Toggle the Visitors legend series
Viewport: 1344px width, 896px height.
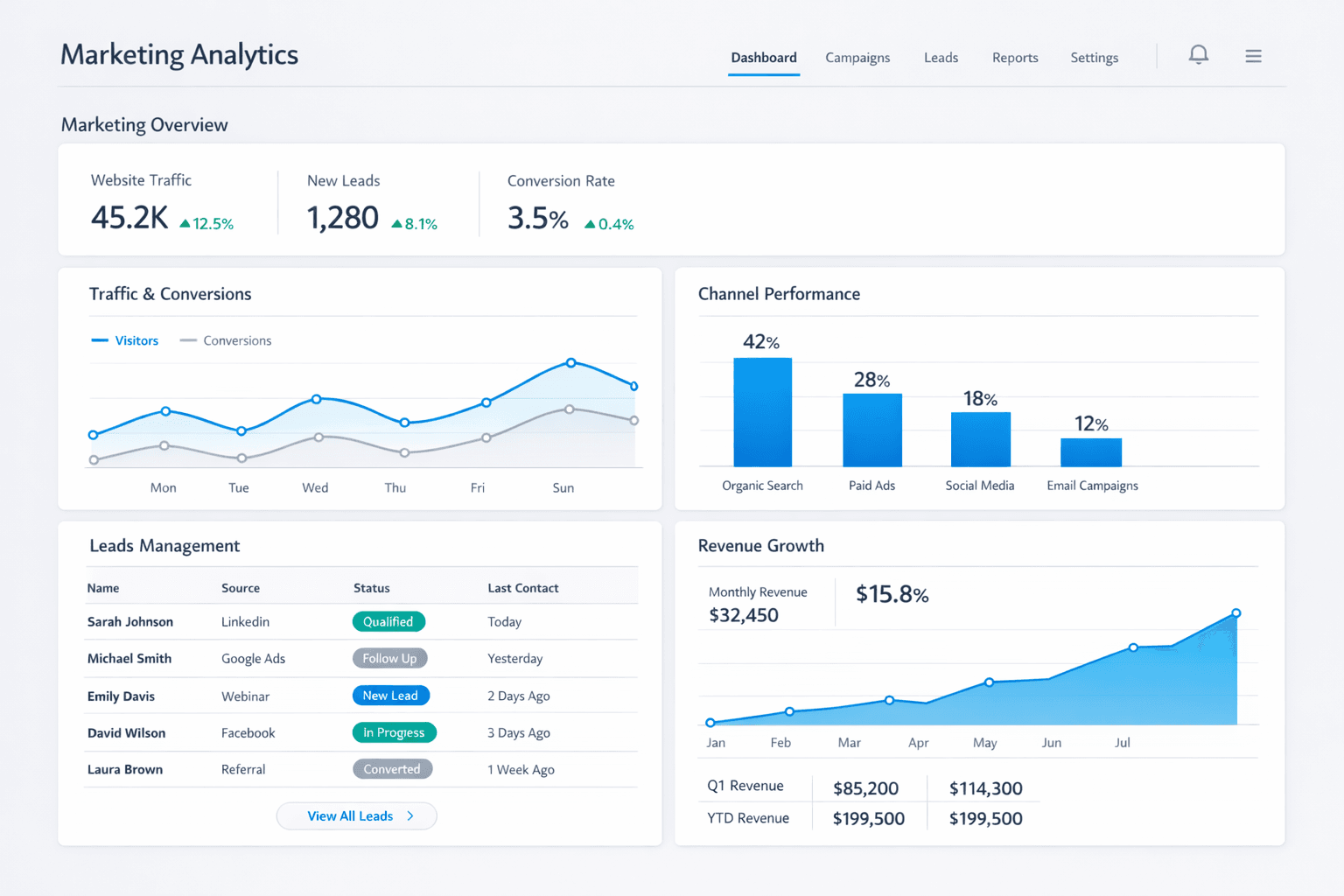pyautogui.click(x=125, y=340)
